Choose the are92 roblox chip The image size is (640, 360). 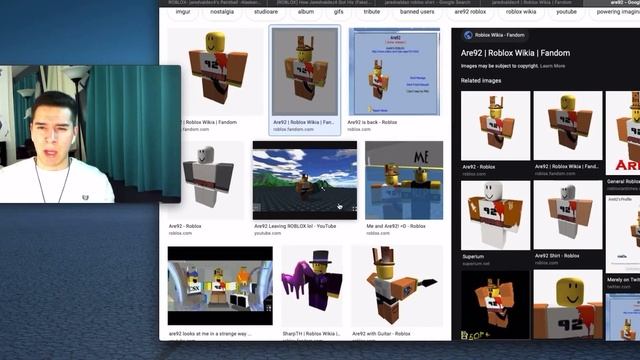(470, 12)
